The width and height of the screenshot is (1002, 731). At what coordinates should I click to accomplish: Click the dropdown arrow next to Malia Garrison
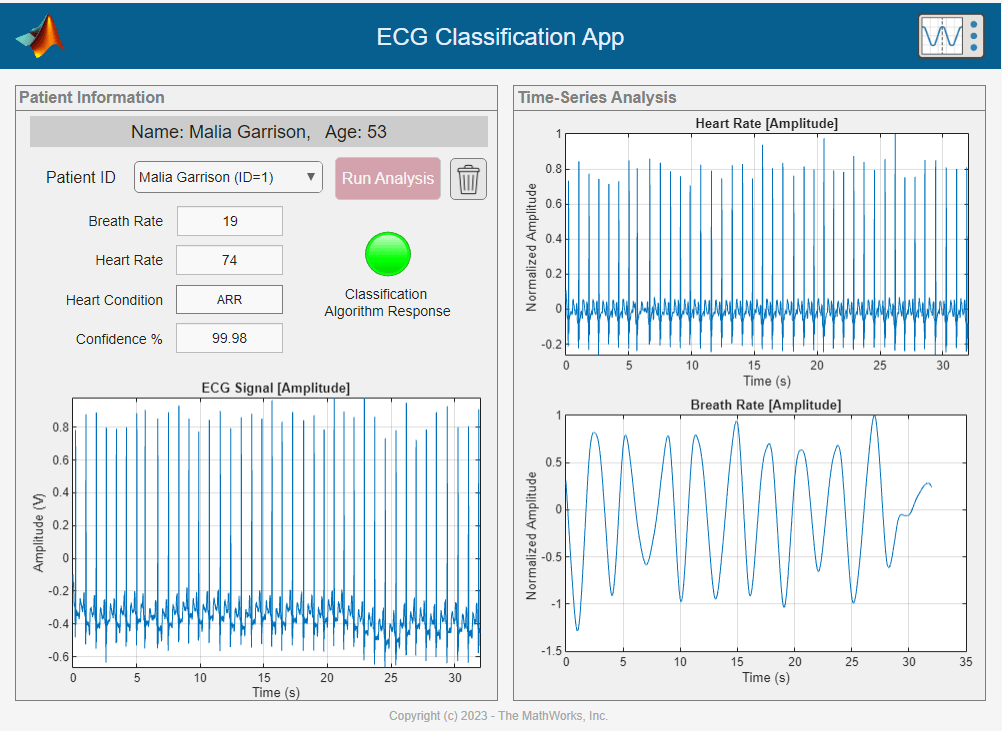pos(311,177)
